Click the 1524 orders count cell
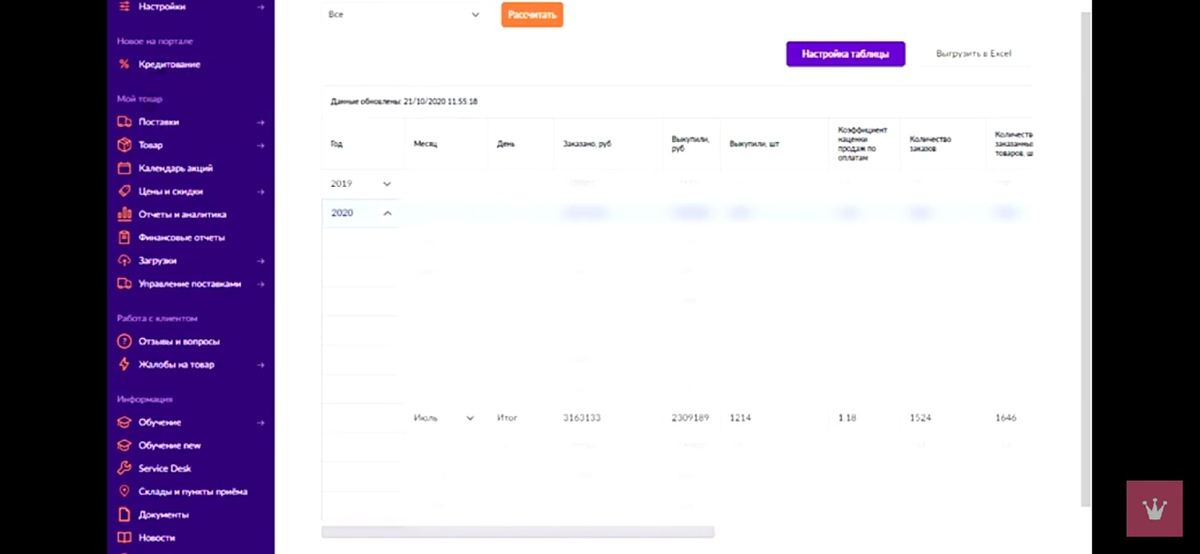Image resolution: width=1200 pixels, height=554 pixels. tap(920, 418)
